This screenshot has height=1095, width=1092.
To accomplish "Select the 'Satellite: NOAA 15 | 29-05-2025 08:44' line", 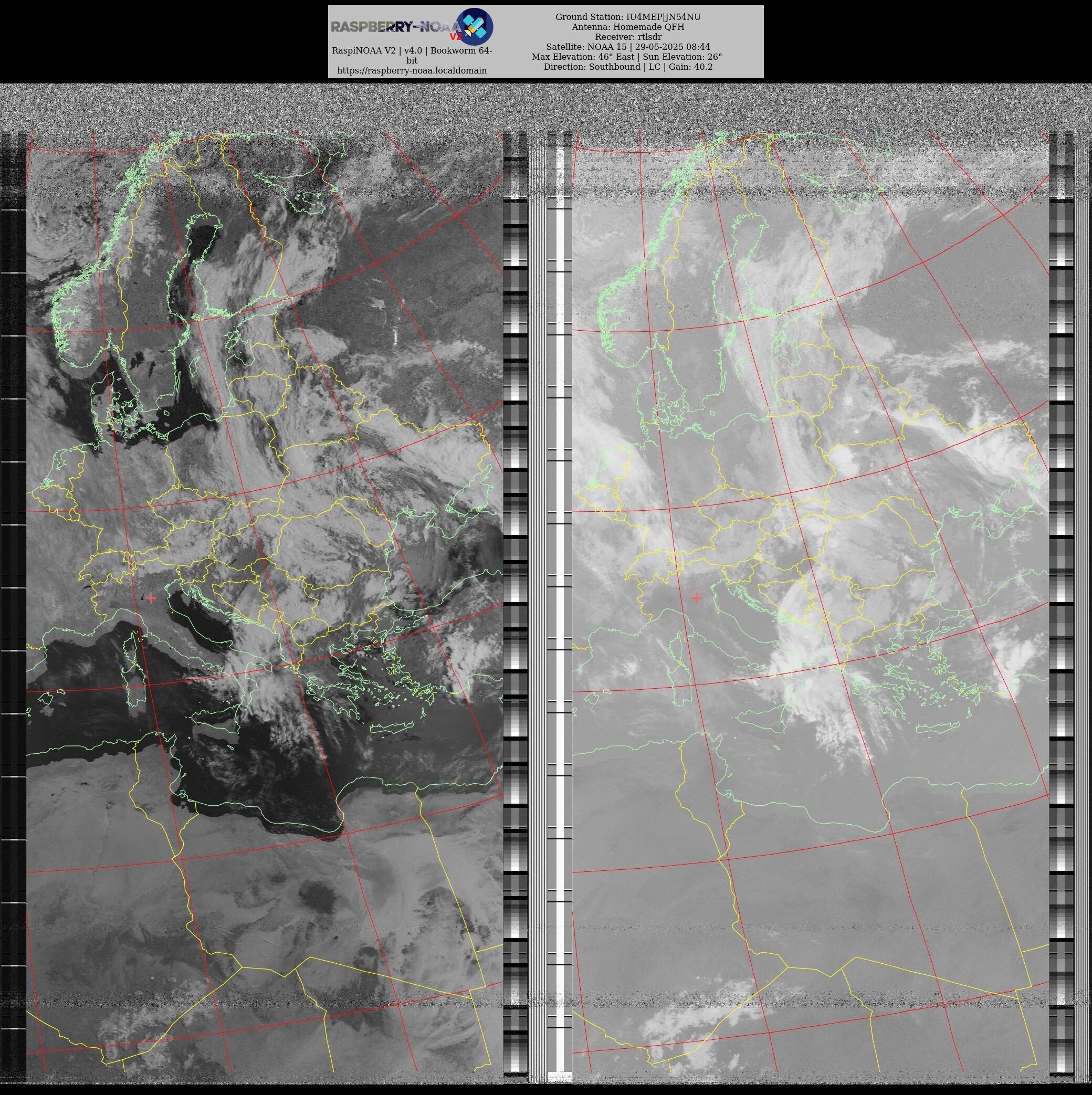I will point(628,47).
